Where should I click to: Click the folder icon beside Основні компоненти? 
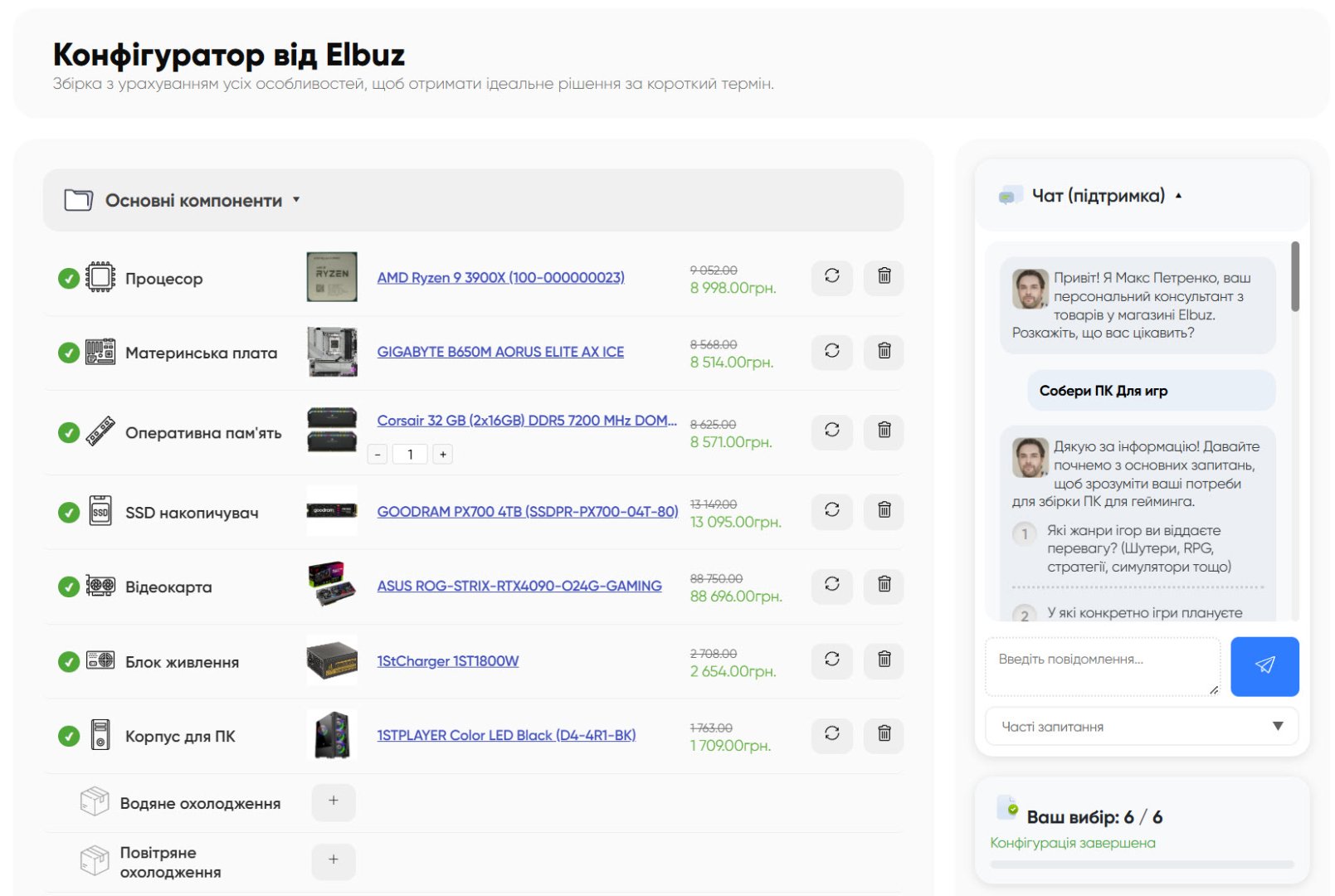(x=79, y=200)
